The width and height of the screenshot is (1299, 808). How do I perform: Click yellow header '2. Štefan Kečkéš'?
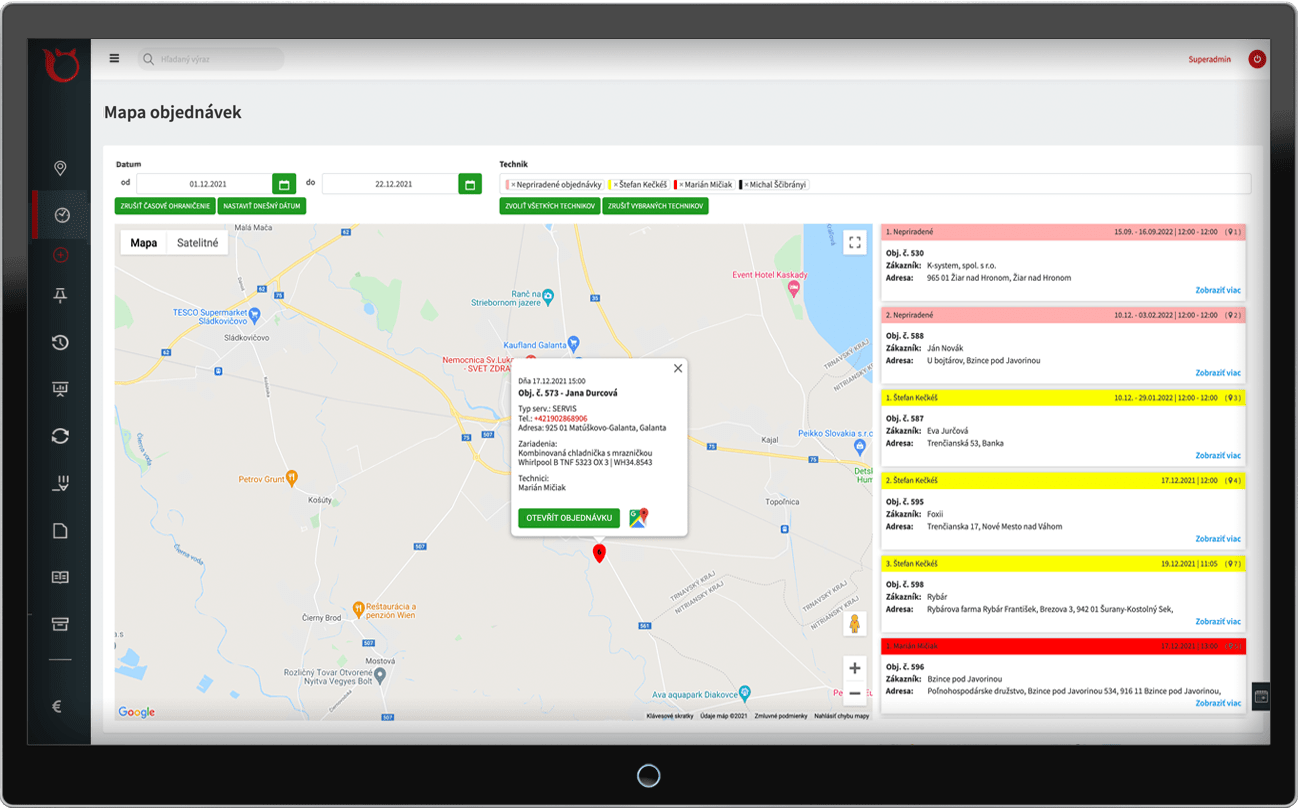[1063, 480]
